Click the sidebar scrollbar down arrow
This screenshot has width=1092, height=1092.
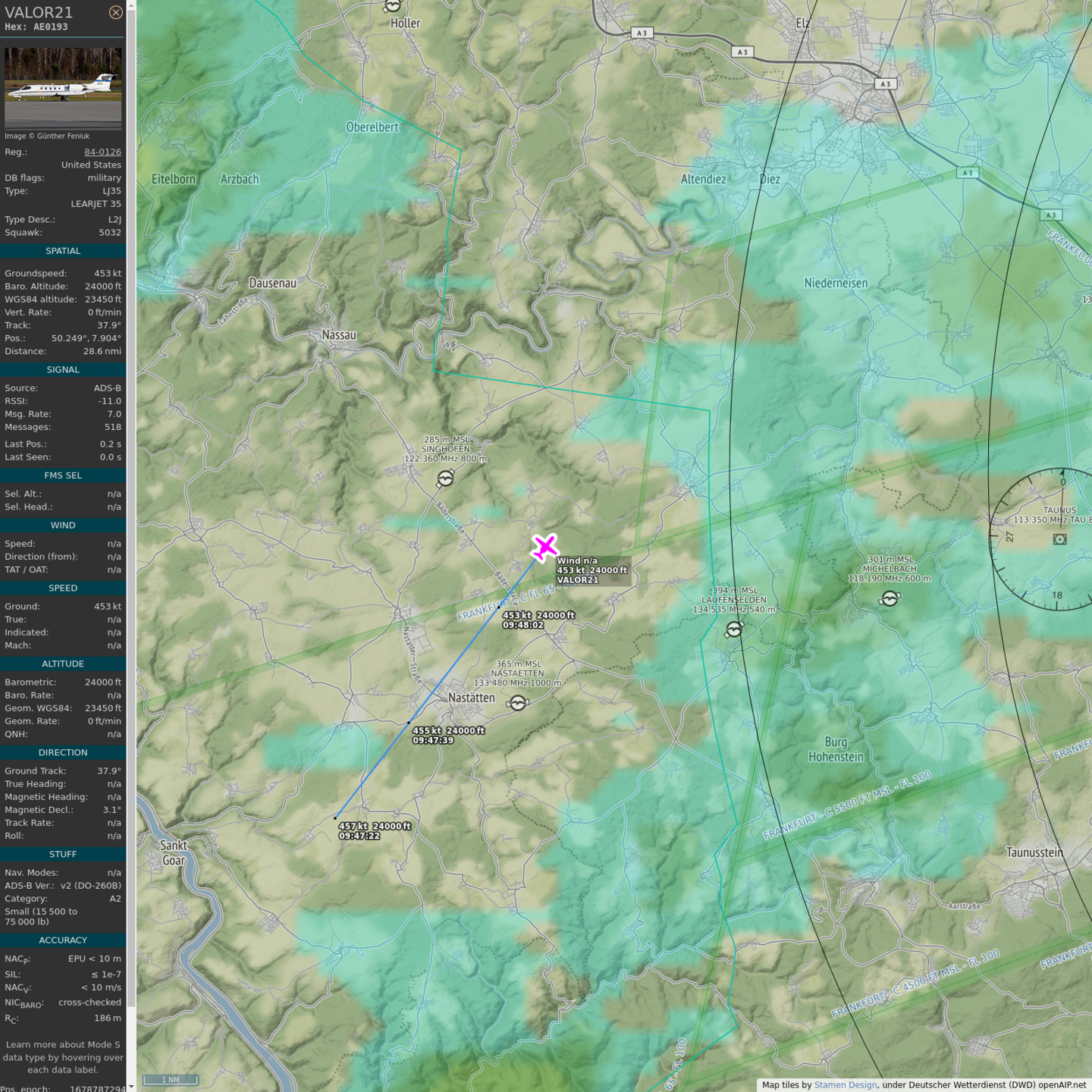tap(131, 1087)
